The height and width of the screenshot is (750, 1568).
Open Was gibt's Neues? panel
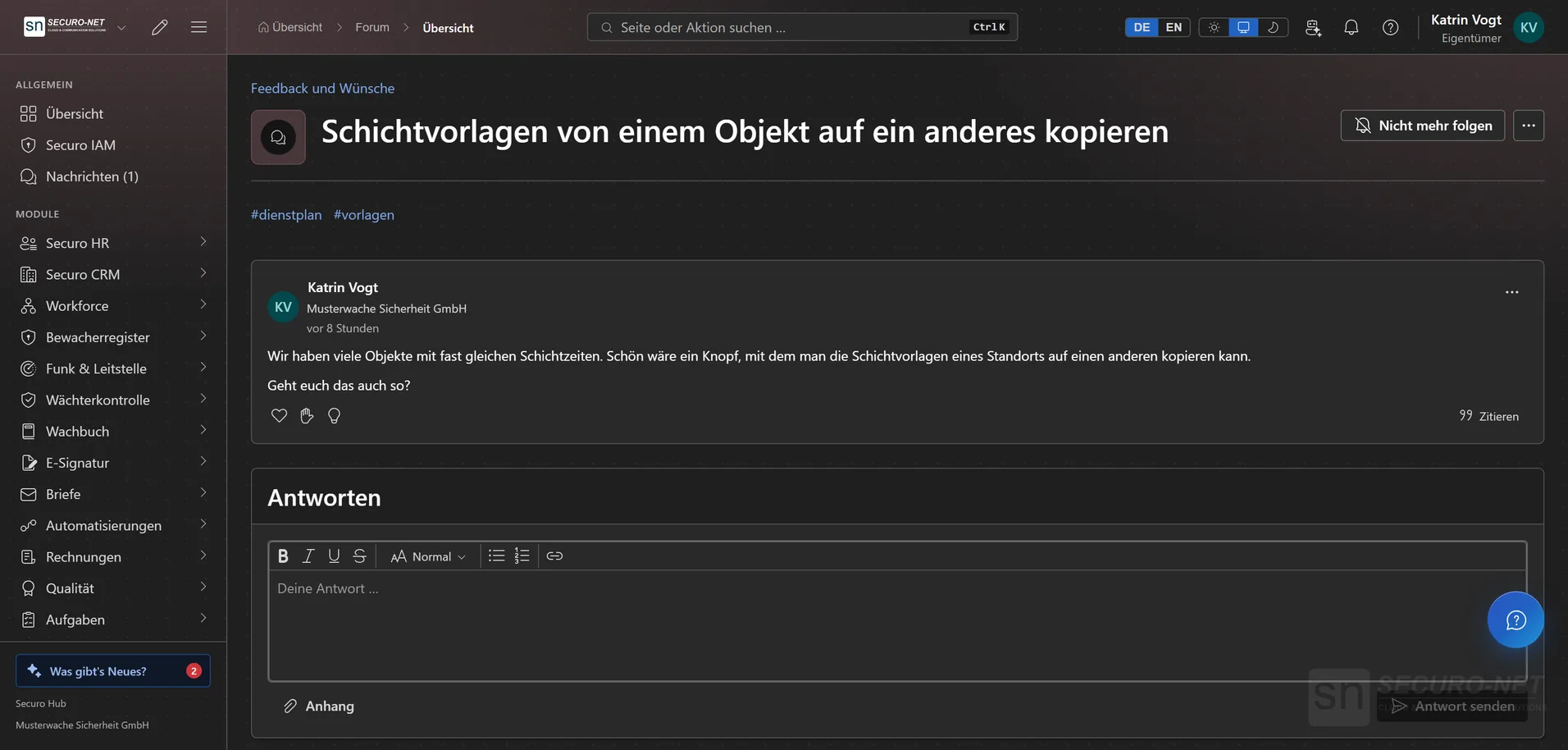(113, 670)
